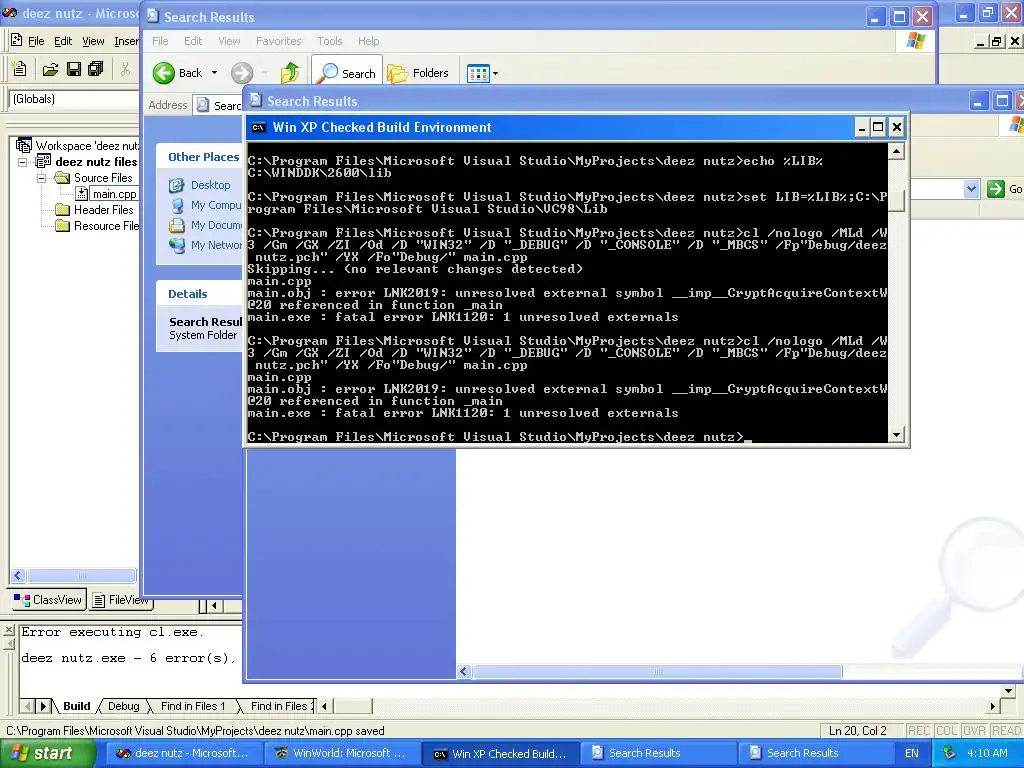Image resolution: width=1024 pixels, height=768 pixels.
Task: Open the address bar dropdown arrow
Action: pyautogui.click(x=971, y=189)
